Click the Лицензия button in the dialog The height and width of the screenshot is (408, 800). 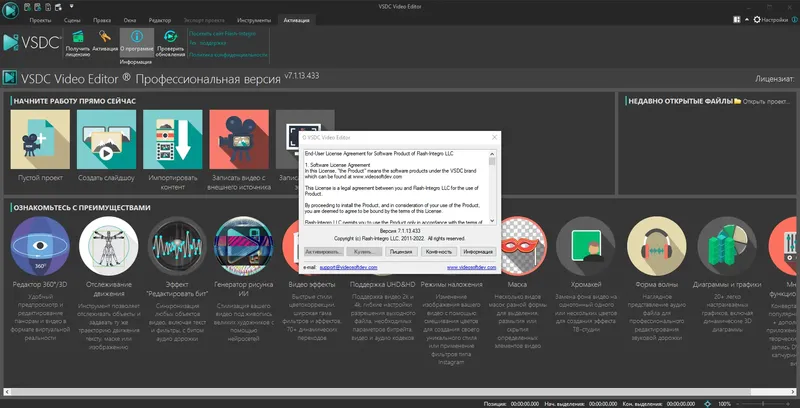(x=402, y=252)
